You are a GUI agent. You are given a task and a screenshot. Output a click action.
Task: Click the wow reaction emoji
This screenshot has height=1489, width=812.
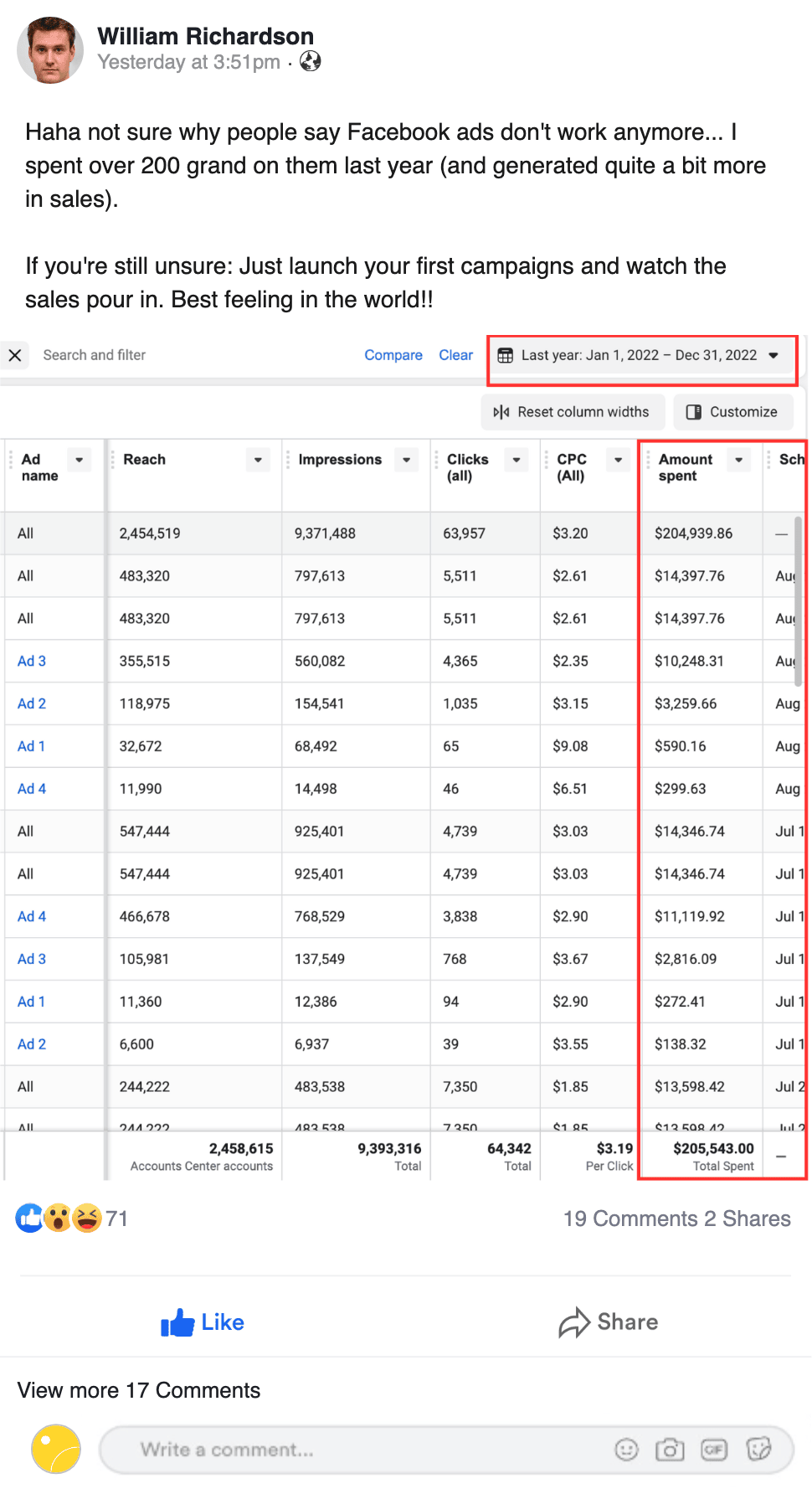(58, 1218)
